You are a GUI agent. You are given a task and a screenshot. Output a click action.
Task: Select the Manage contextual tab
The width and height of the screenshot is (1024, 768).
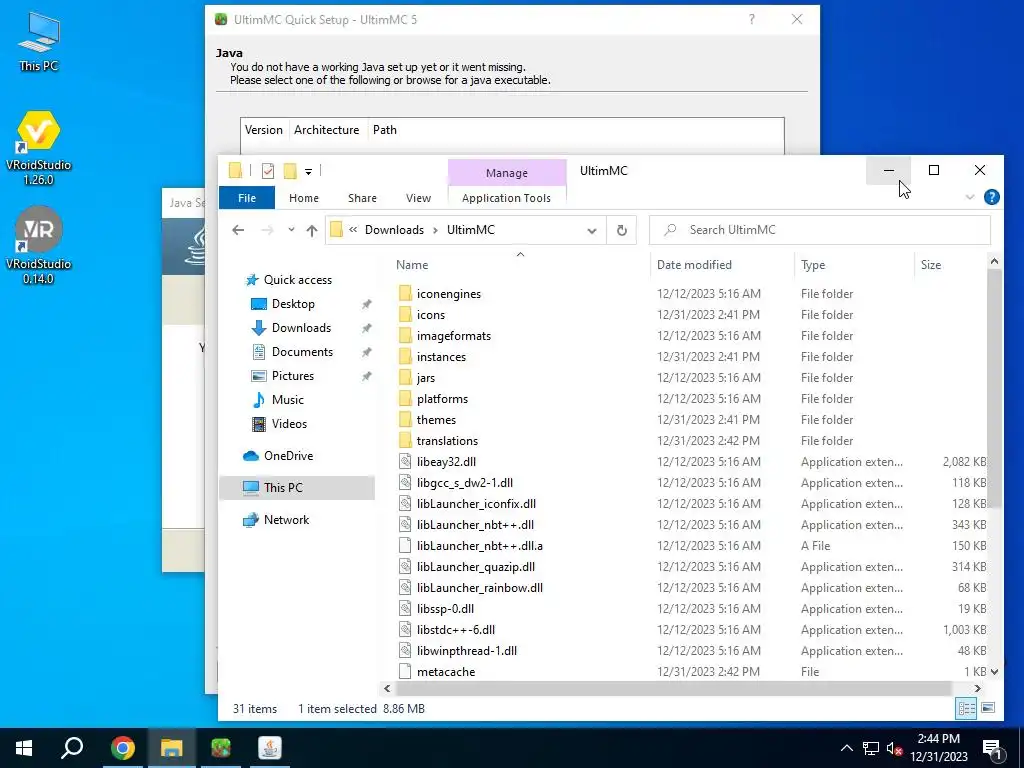point(507,173)
